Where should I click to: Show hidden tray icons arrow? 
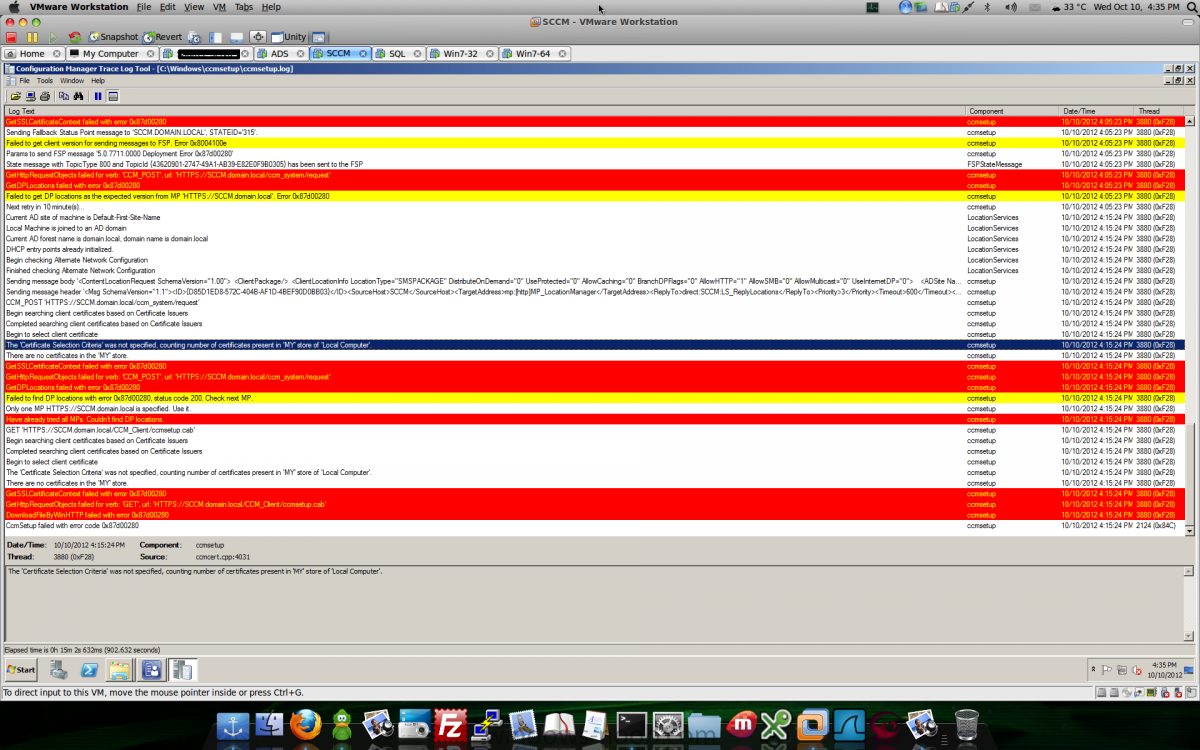point(1093,670)
